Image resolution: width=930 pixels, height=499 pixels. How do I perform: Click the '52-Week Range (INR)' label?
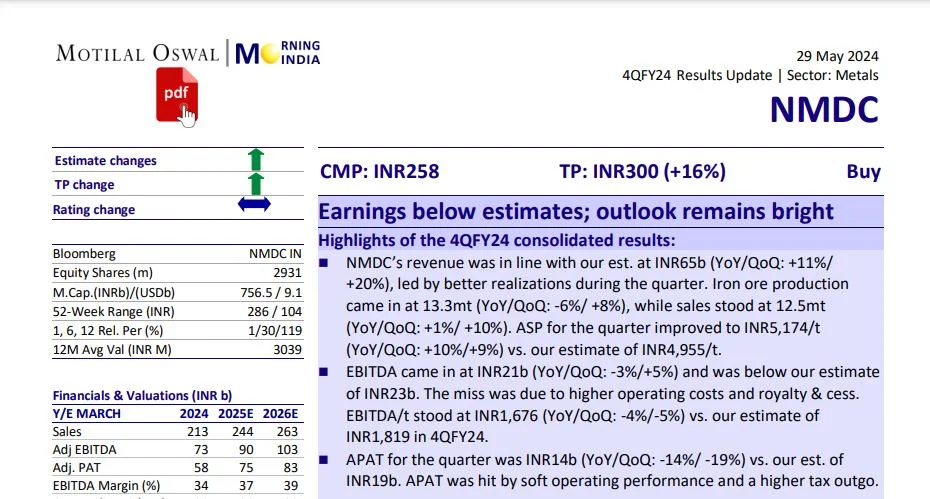114,312
